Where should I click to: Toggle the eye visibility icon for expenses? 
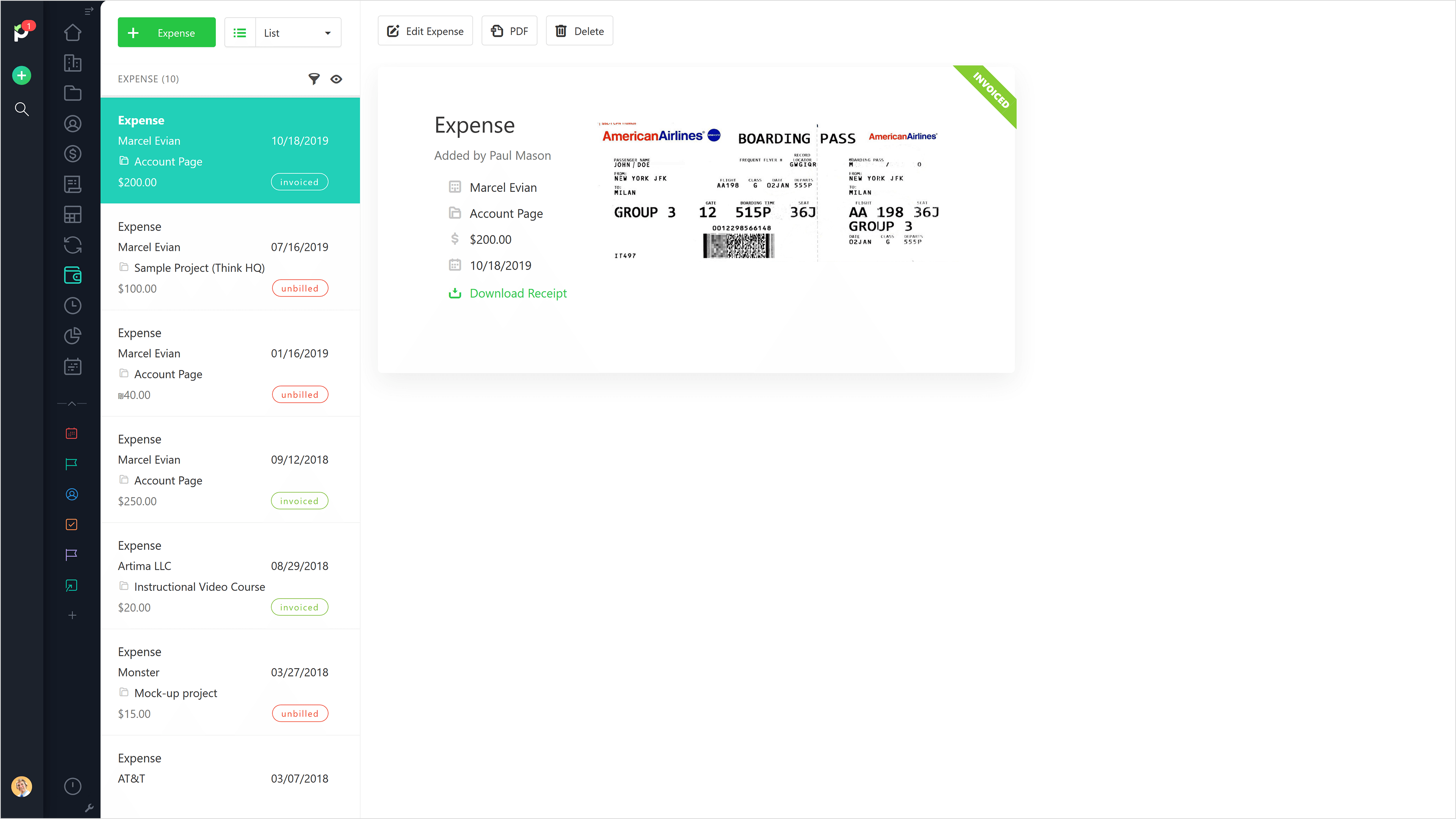coord(336,79)
